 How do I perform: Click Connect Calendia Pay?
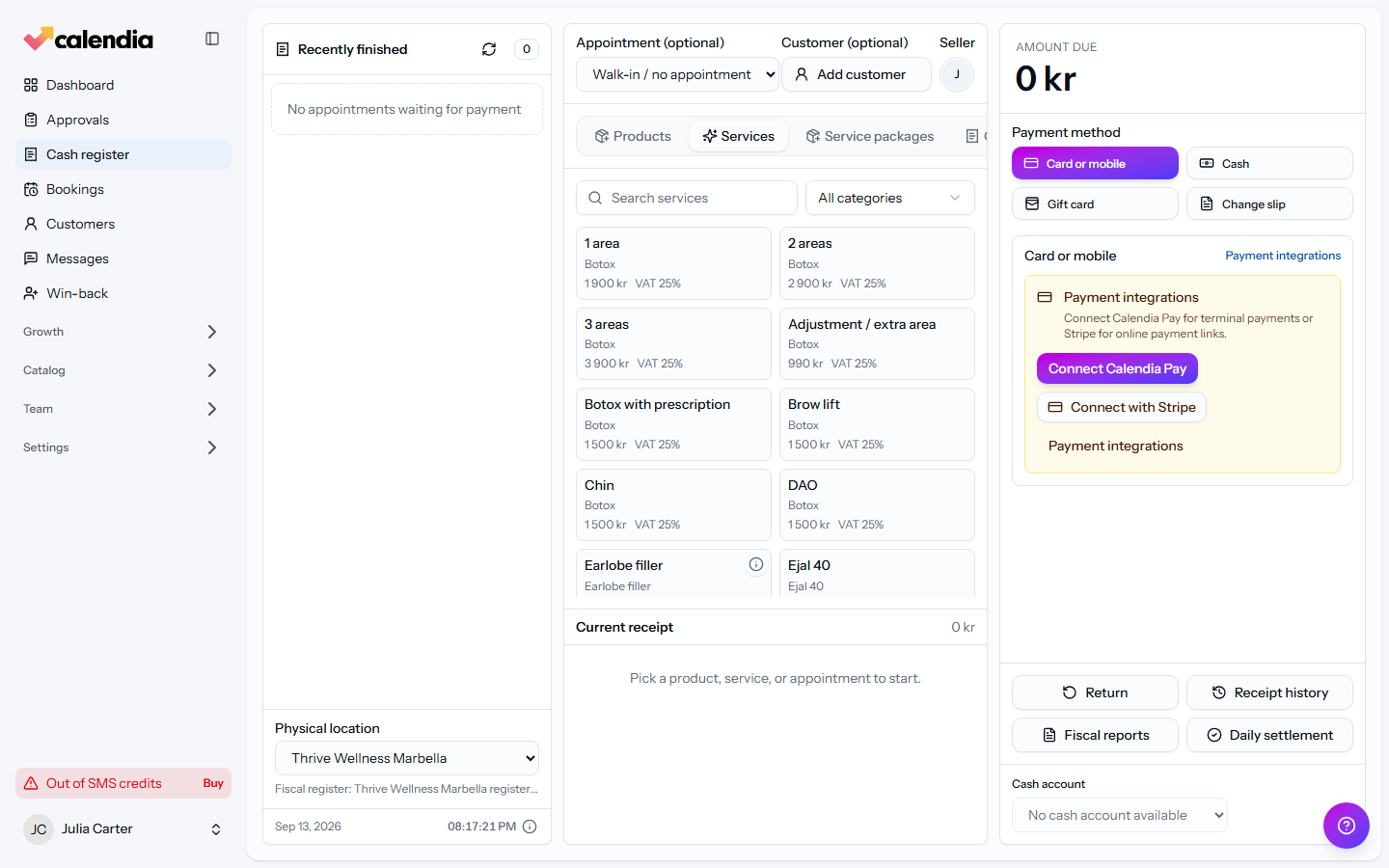click(x=1117, y=368)
